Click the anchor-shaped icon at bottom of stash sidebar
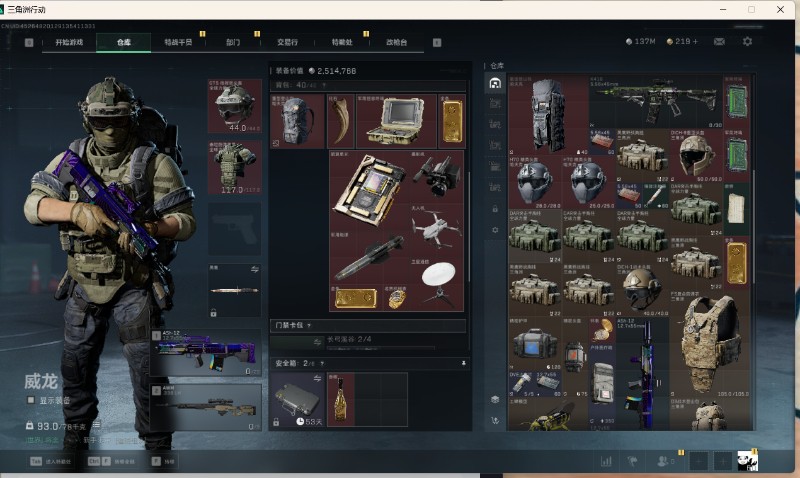The height and width of the screenshot is (478, 800). (495, 420)
